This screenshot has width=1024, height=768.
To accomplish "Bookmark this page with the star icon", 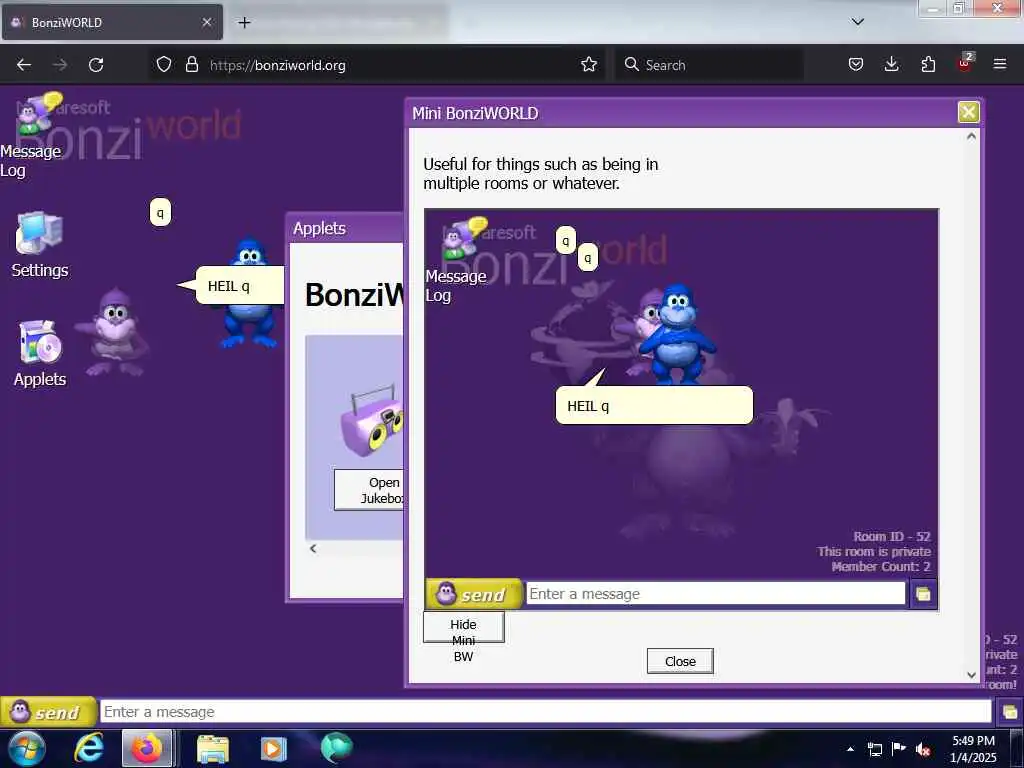I will click(589, 65).
